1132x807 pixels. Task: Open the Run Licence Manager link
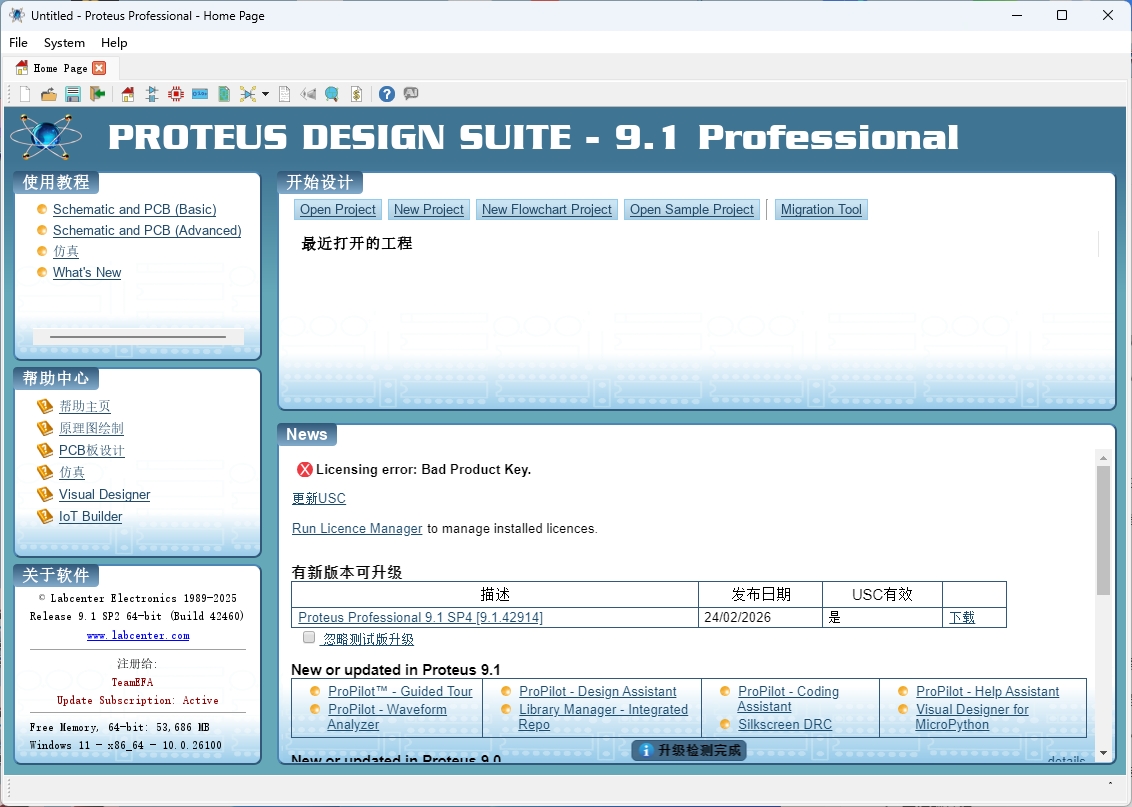pyautogui.click(x=356, y=528)
